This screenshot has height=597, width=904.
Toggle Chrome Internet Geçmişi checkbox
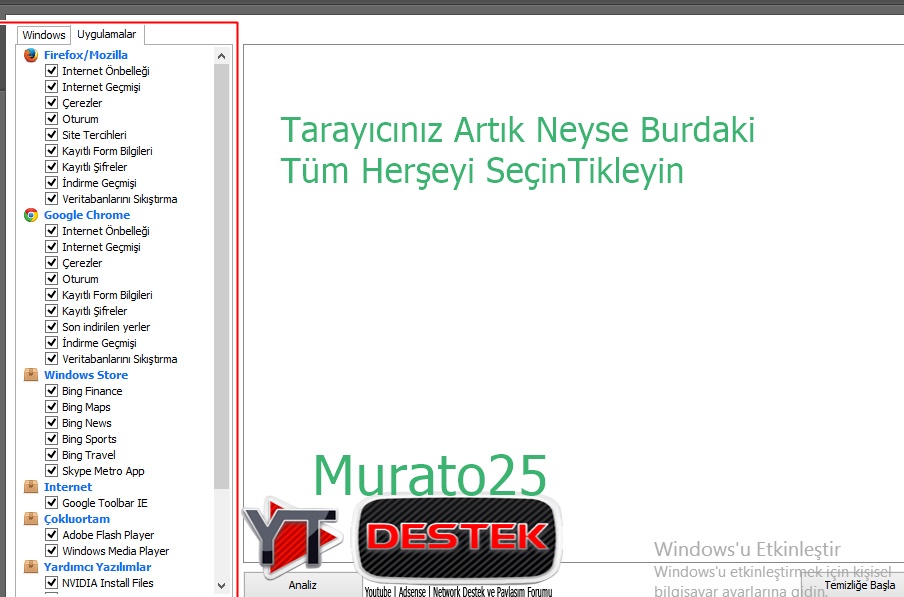(51, 247)
